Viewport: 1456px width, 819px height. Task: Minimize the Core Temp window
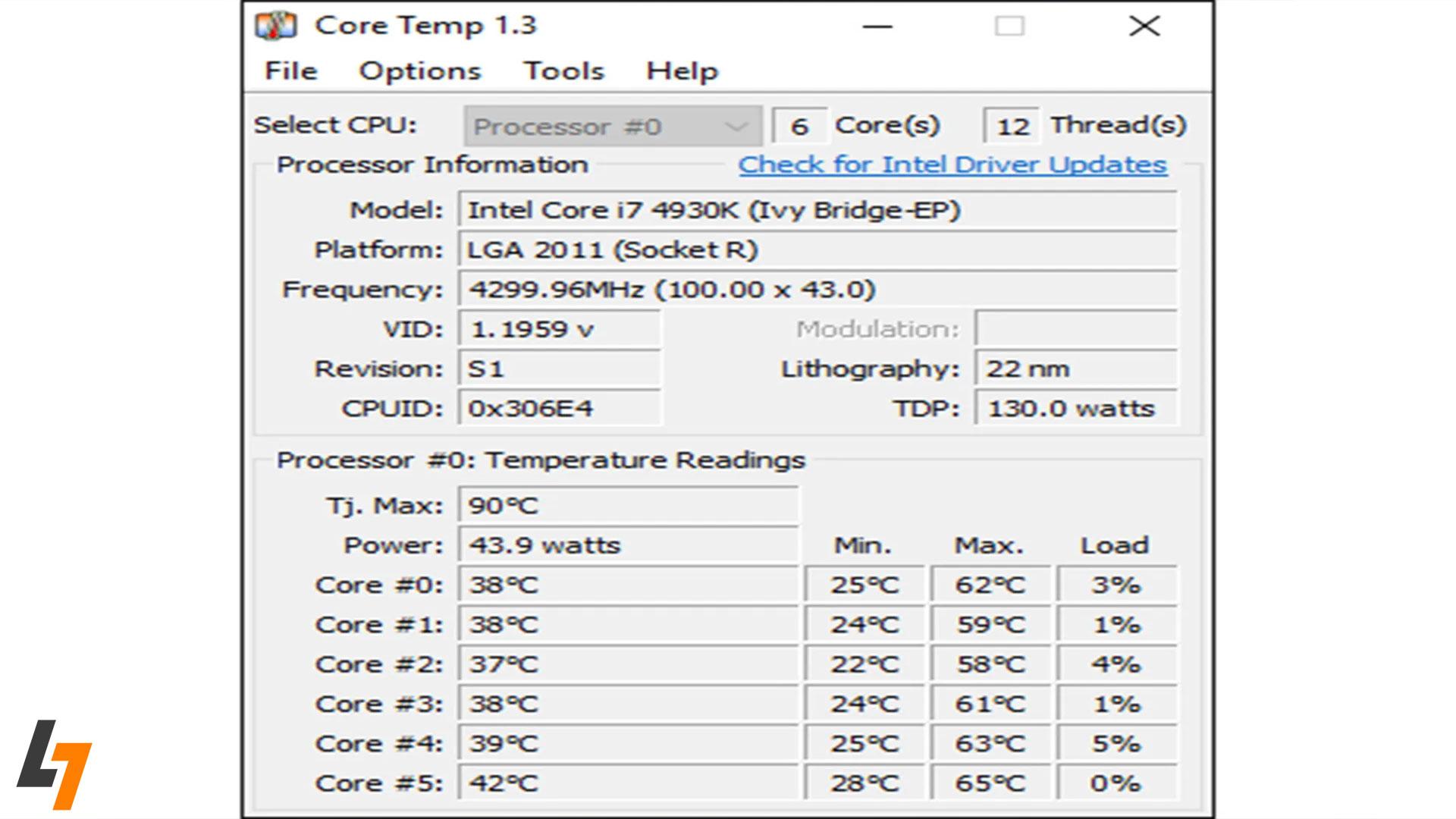coord(877,26)
